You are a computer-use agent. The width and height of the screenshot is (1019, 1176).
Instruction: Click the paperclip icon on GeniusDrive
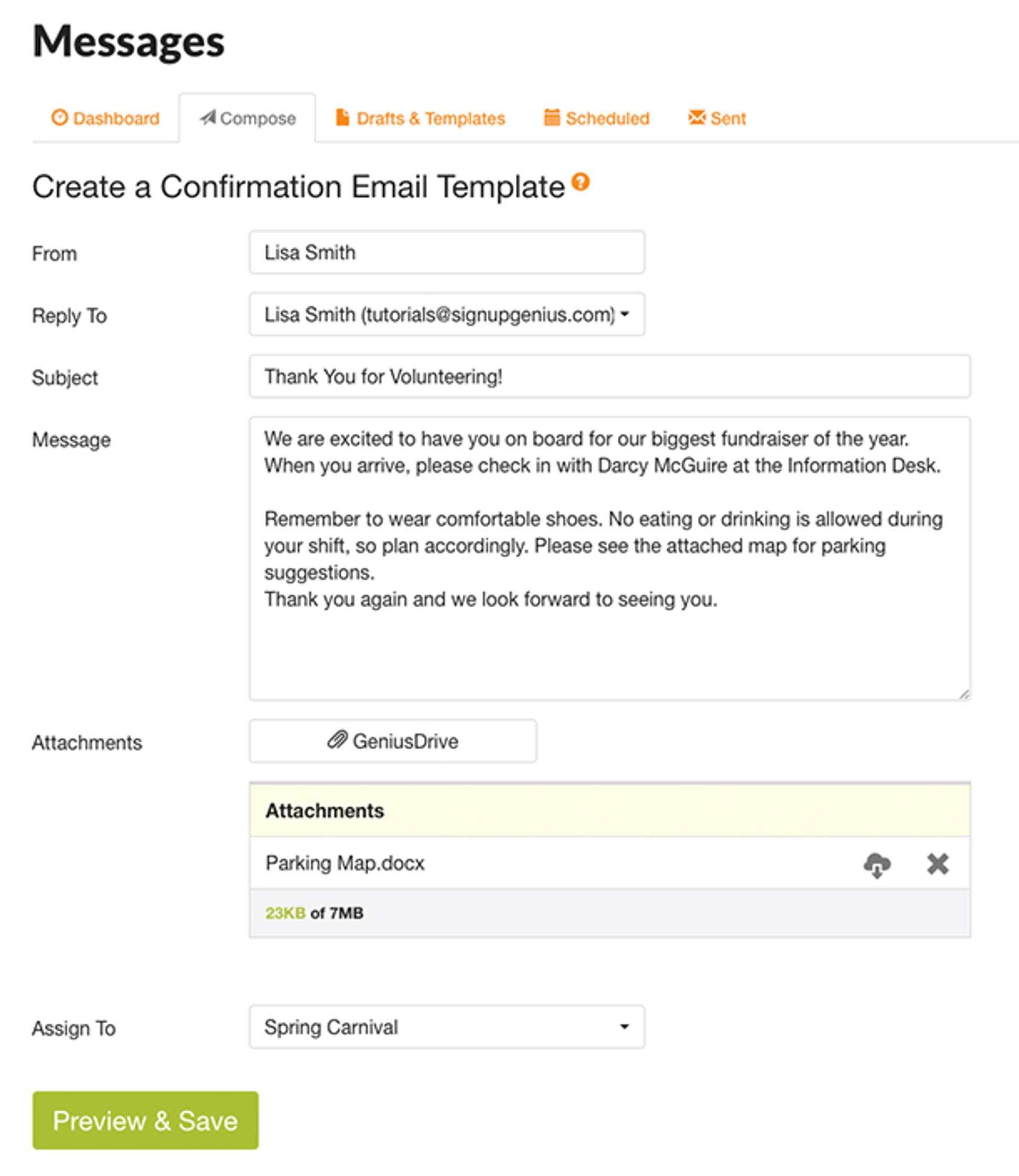[x=337, y=740]
